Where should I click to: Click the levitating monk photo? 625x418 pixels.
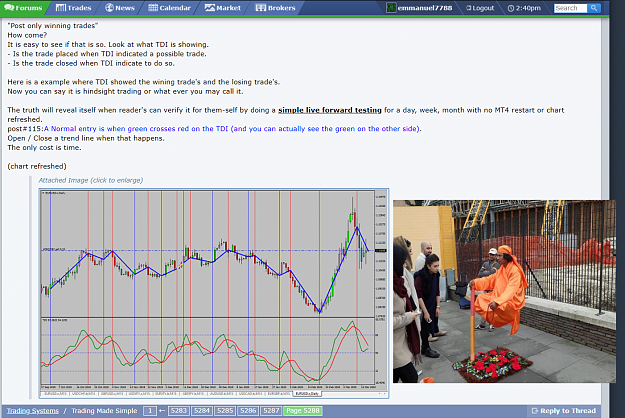click(x=504, y=291)
